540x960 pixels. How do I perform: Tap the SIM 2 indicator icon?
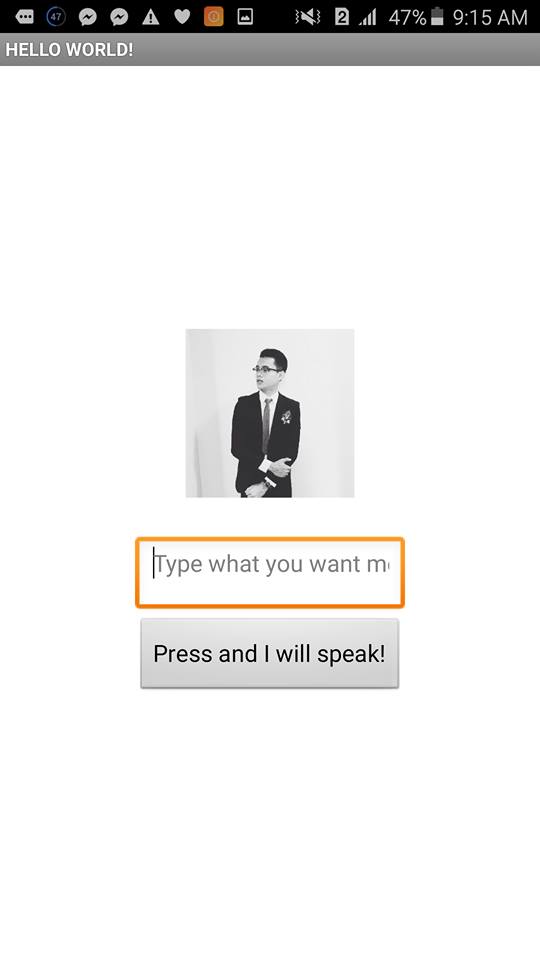(342, 17)
